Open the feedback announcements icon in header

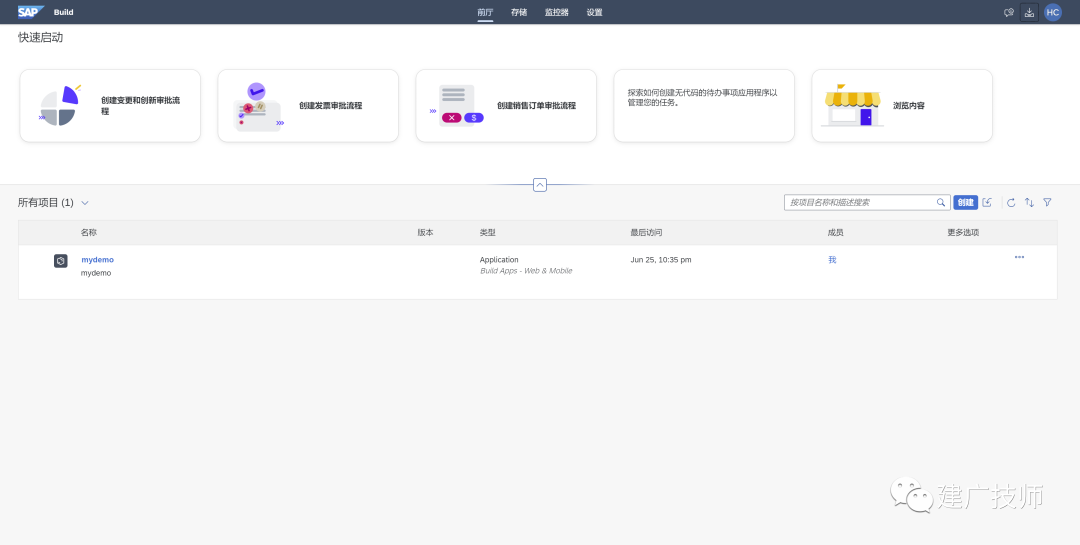(1009, 12)
